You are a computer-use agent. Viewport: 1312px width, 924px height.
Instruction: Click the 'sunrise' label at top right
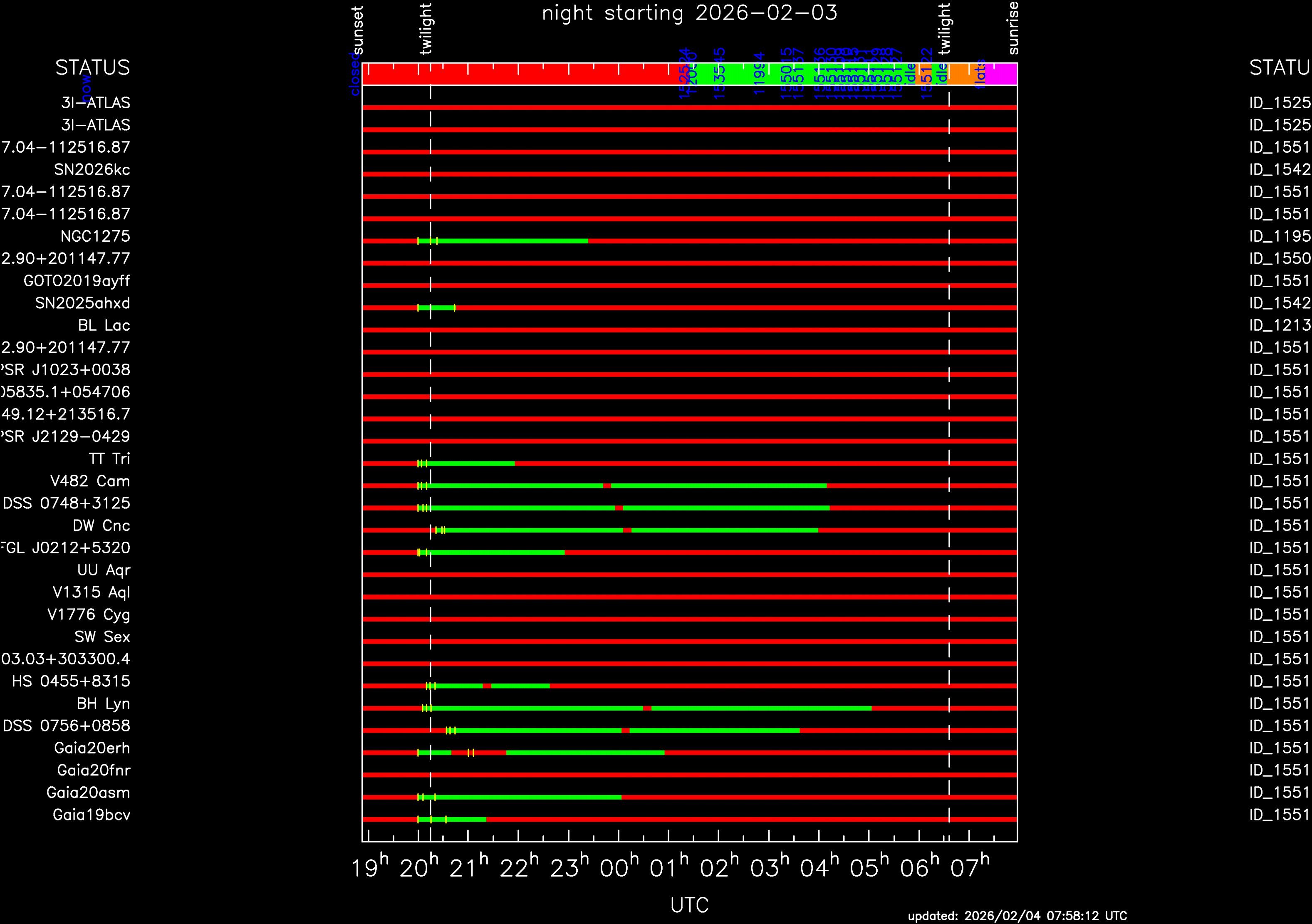(x=1012, y=27)
